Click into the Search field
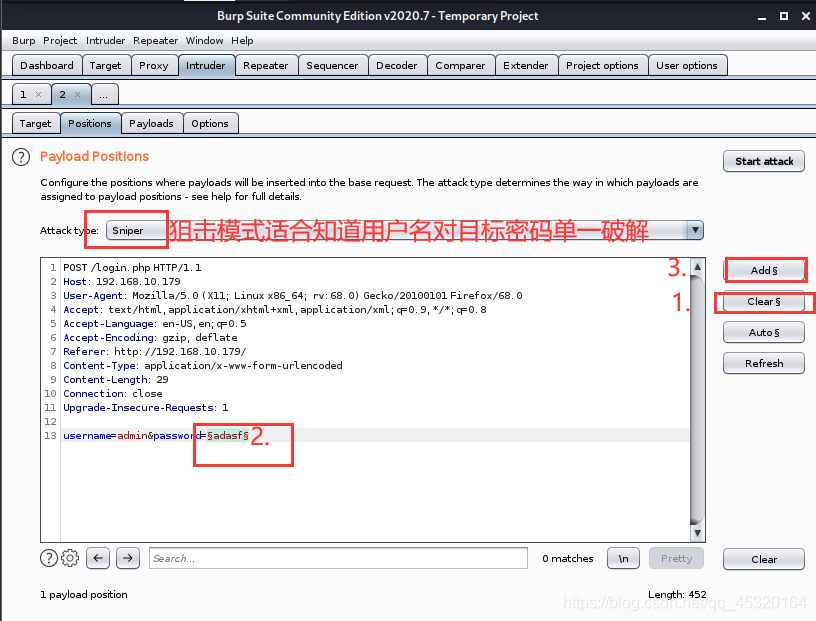This screenshot has height=621, width=816. point(338,558)
